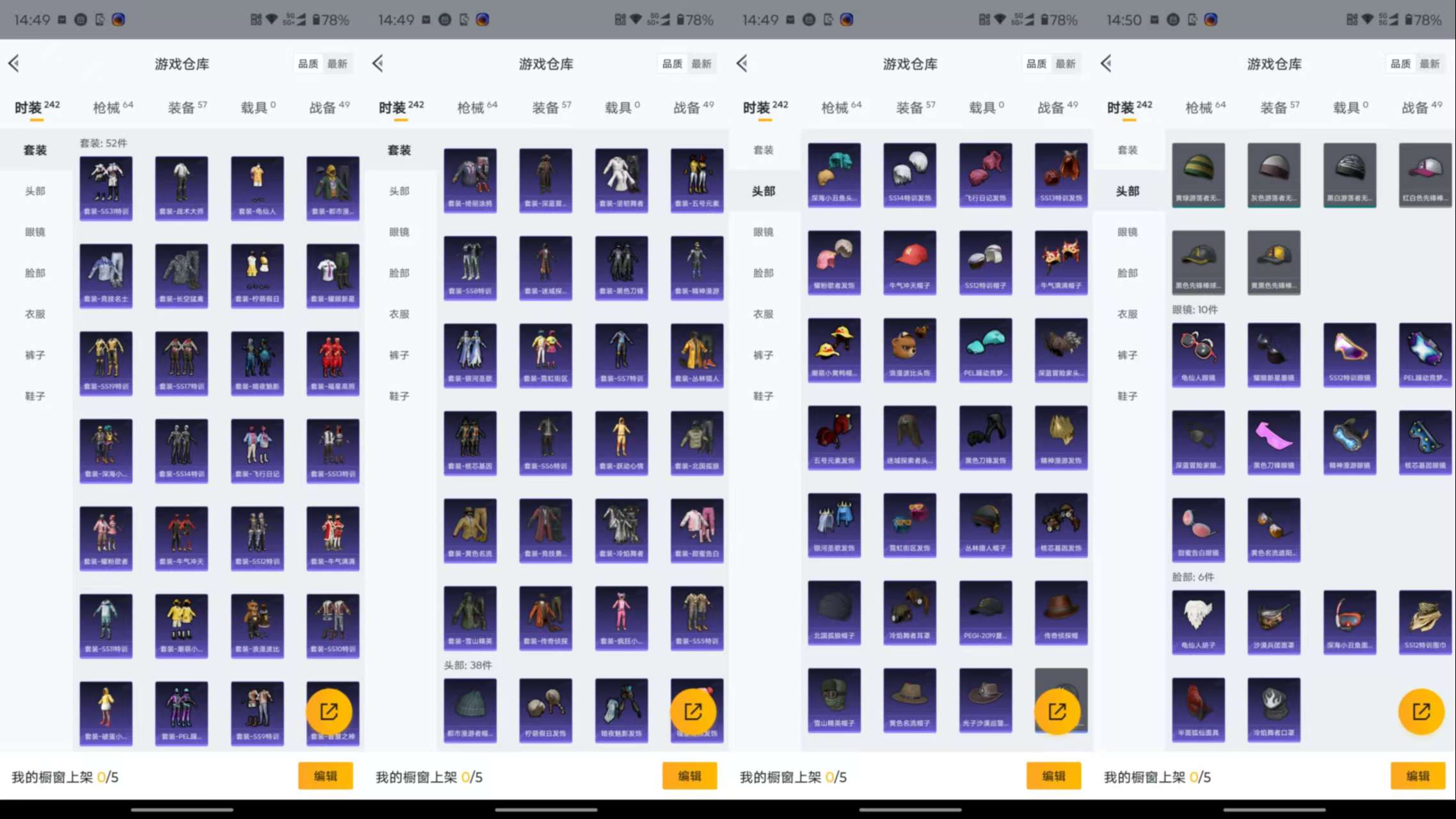This screenshot has height=819, width=1456.
Task: Tap orange share button in the 14:50 screen
Action: point(1421,711)
